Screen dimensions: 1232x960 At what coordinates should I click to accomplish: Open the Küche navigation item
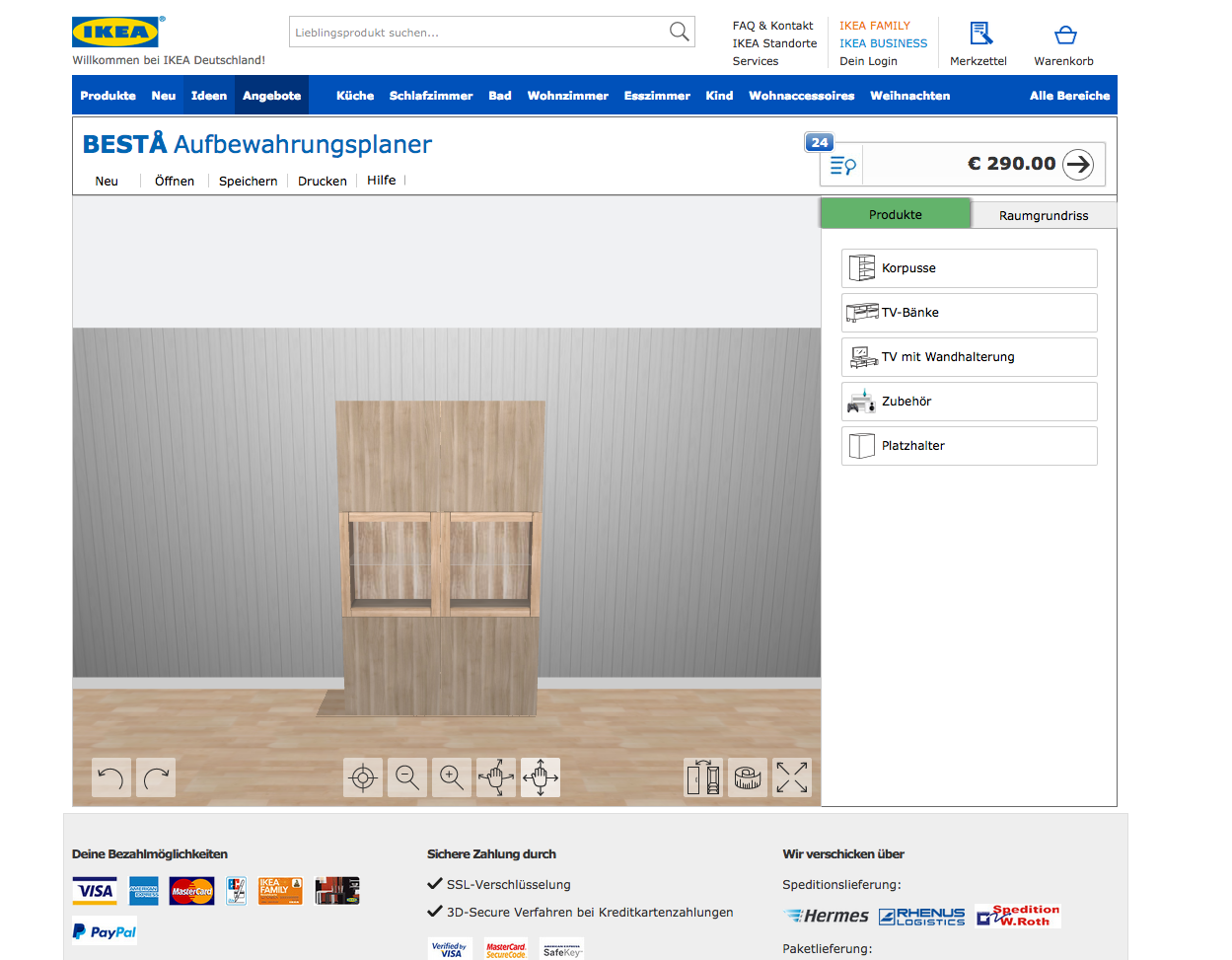pyautogui.click(x=355, y=96)
